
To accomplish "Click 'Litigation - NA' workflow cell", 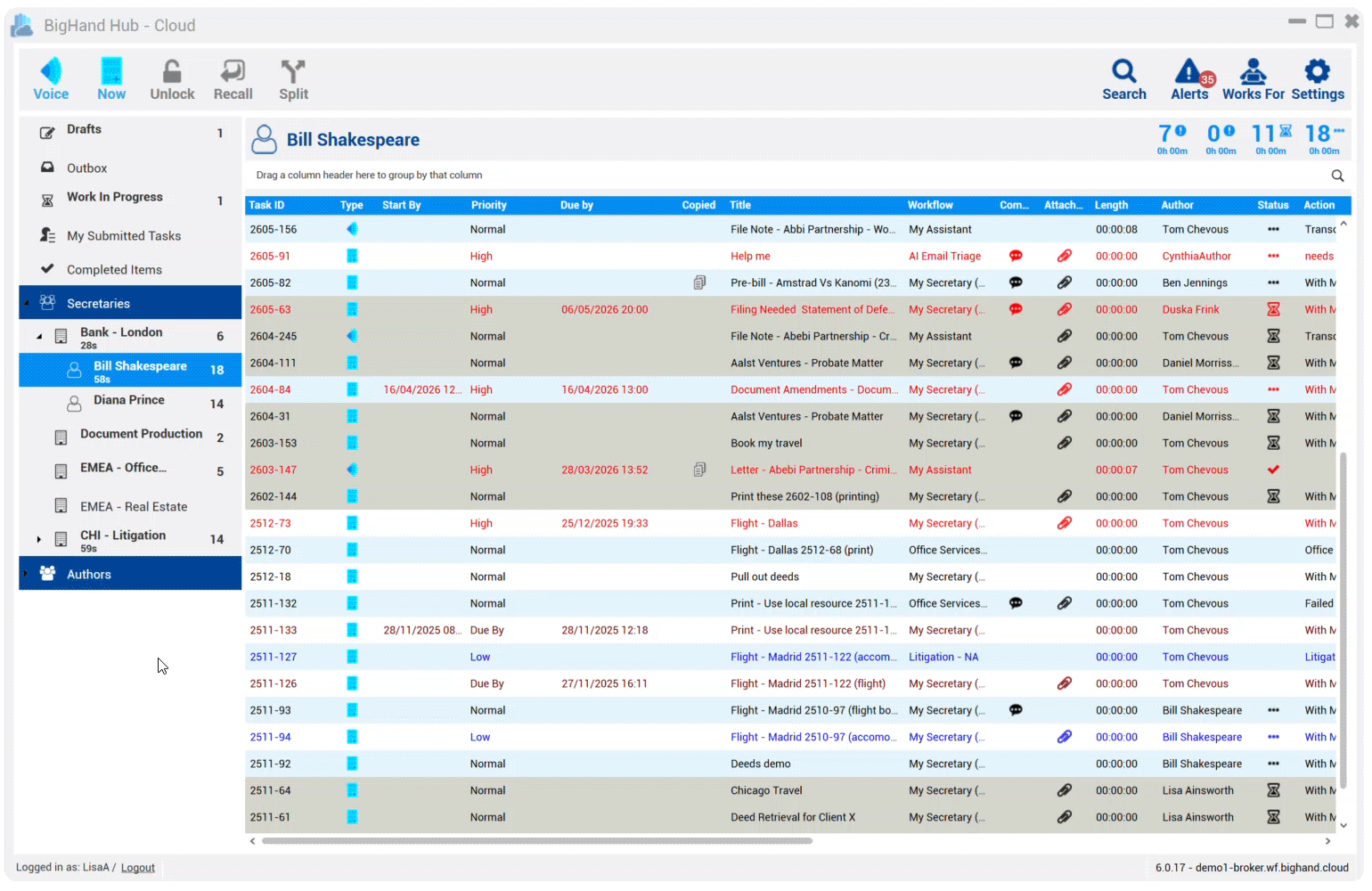I will click(x=943, y=657).
